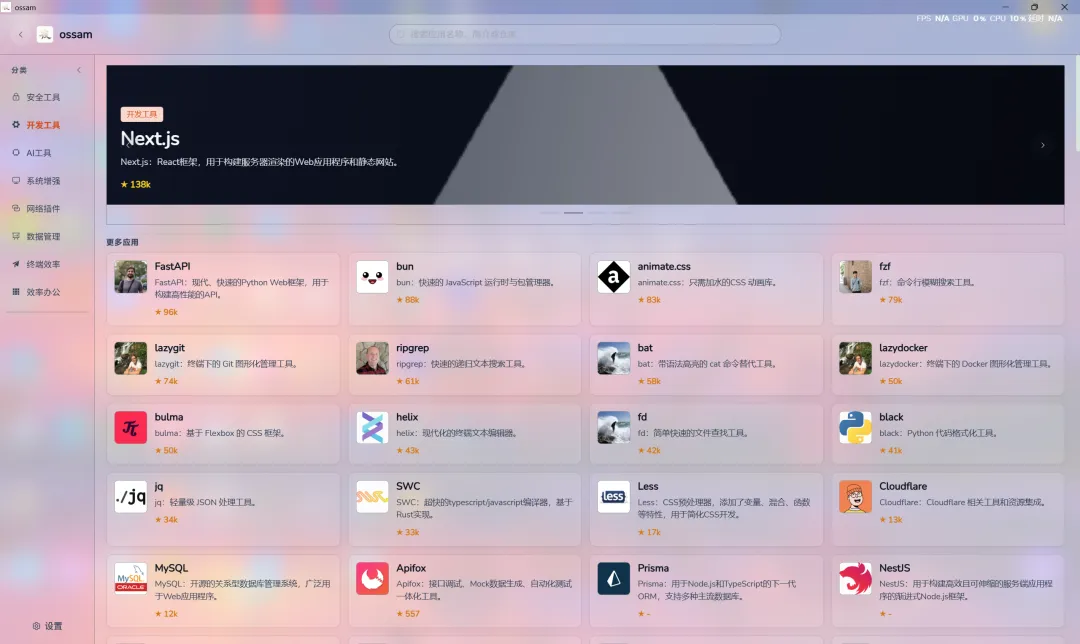1080x644 pixels.
Task: Advance the banner with right chevron
Action: 1043,145
